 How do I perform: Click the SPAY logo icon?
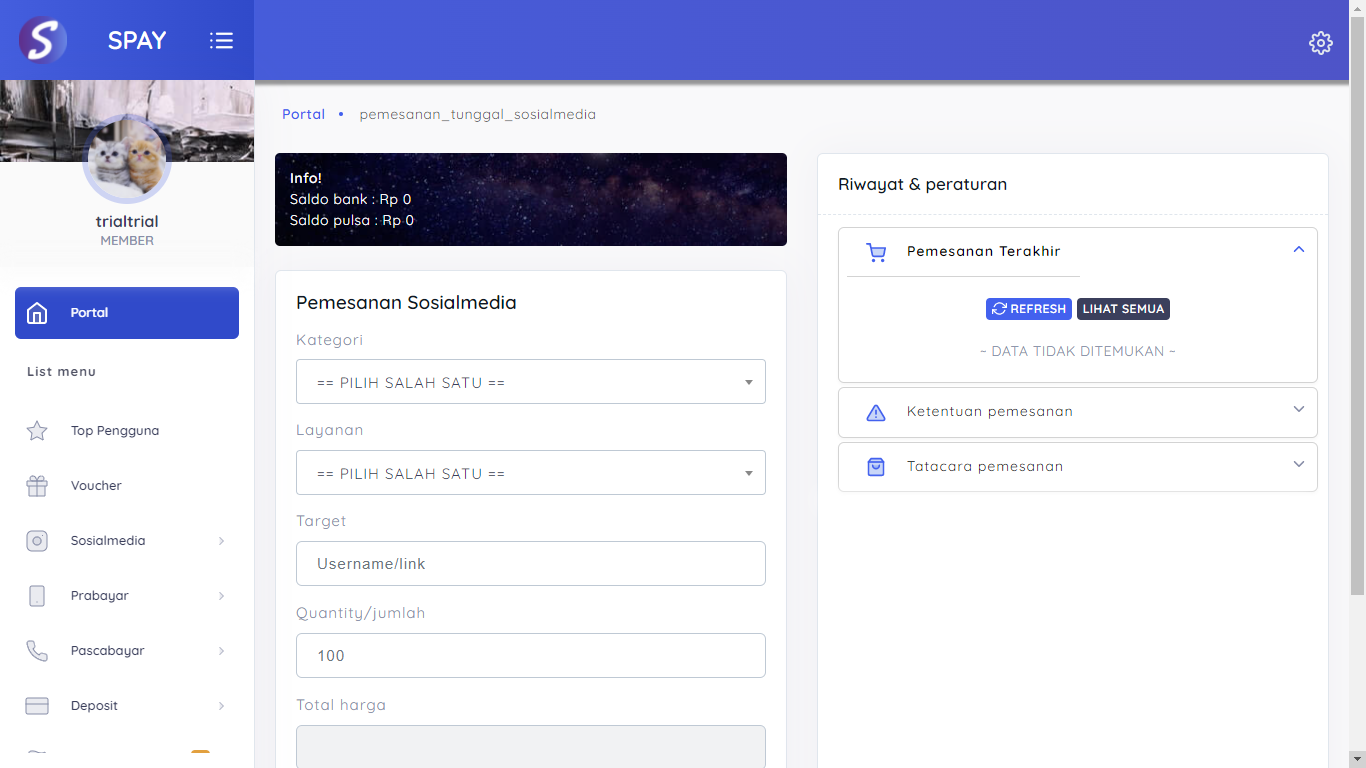pos(42,40)
